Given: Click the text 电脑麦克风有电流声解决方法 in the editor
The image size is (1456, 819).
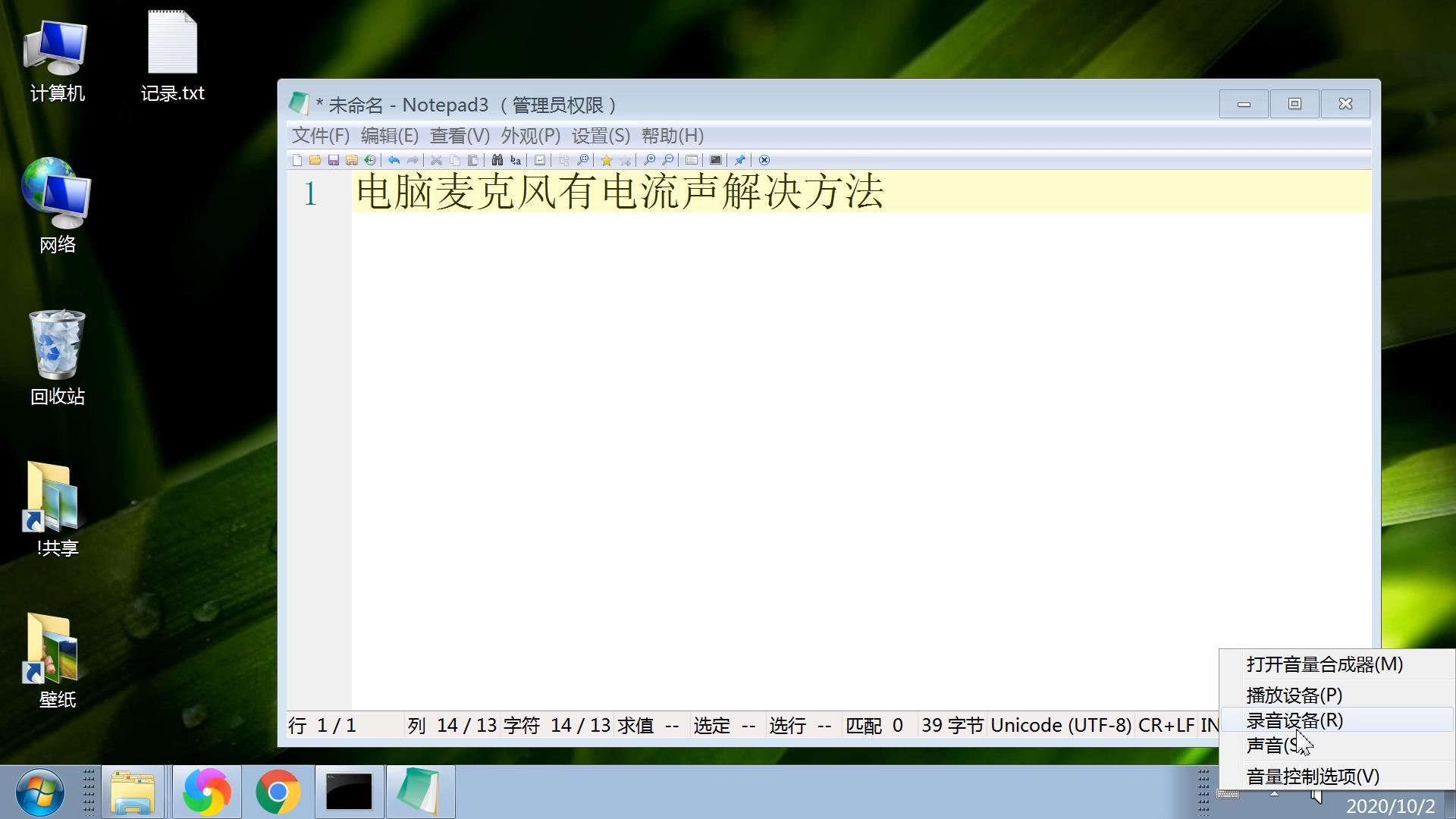Looking at the screenshot, I should [620, 191].
